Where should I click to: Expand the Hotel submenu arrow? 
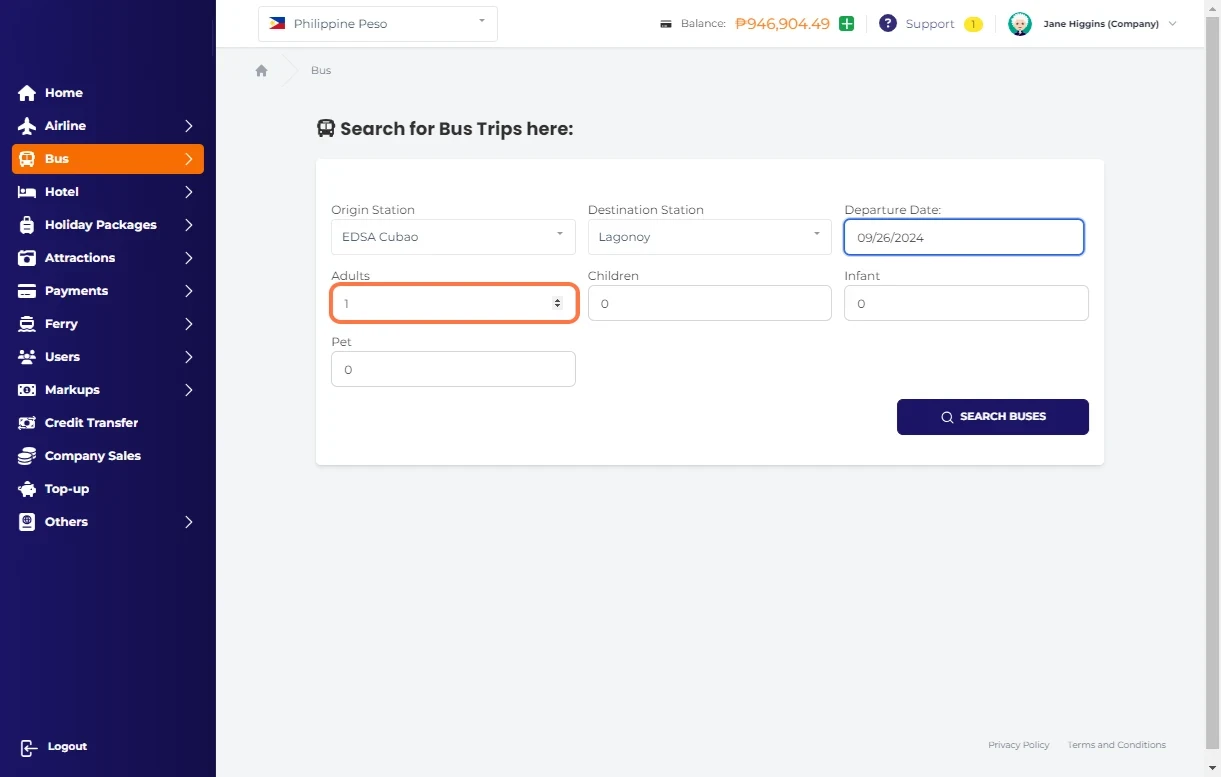pyautogui.click(x=189, y=192)
